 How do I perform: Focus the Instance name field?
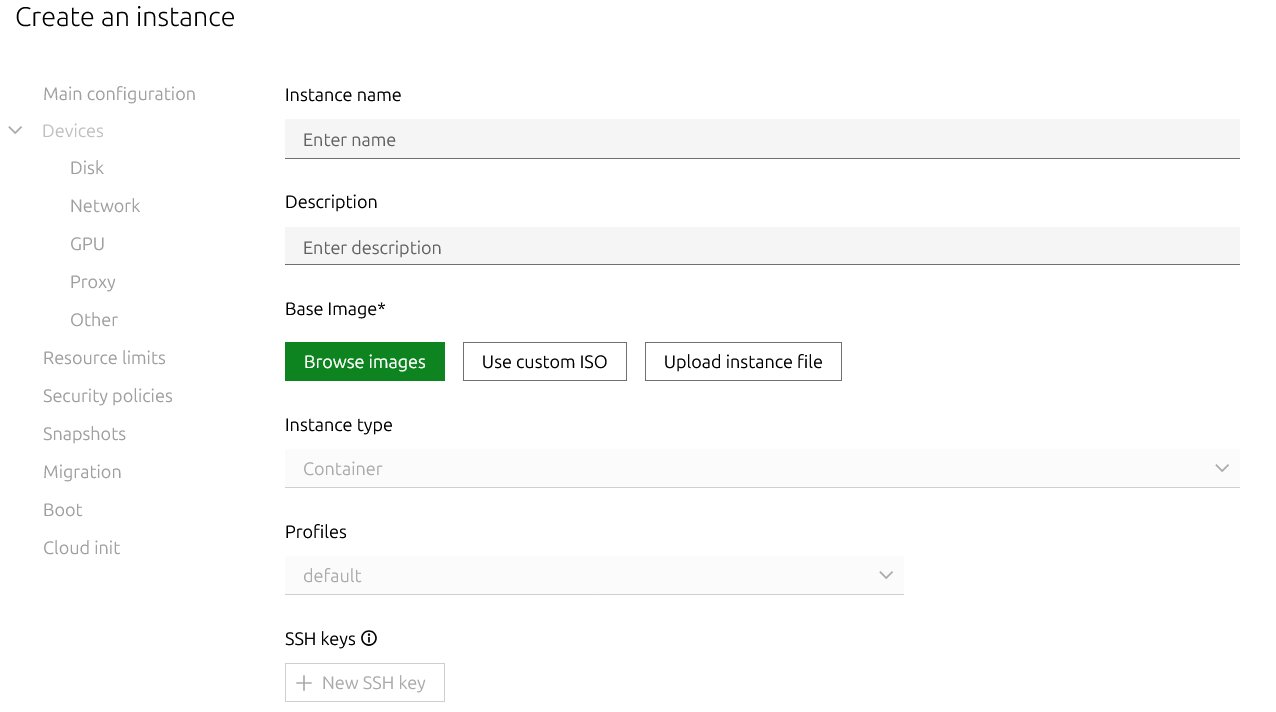(761, 140)
